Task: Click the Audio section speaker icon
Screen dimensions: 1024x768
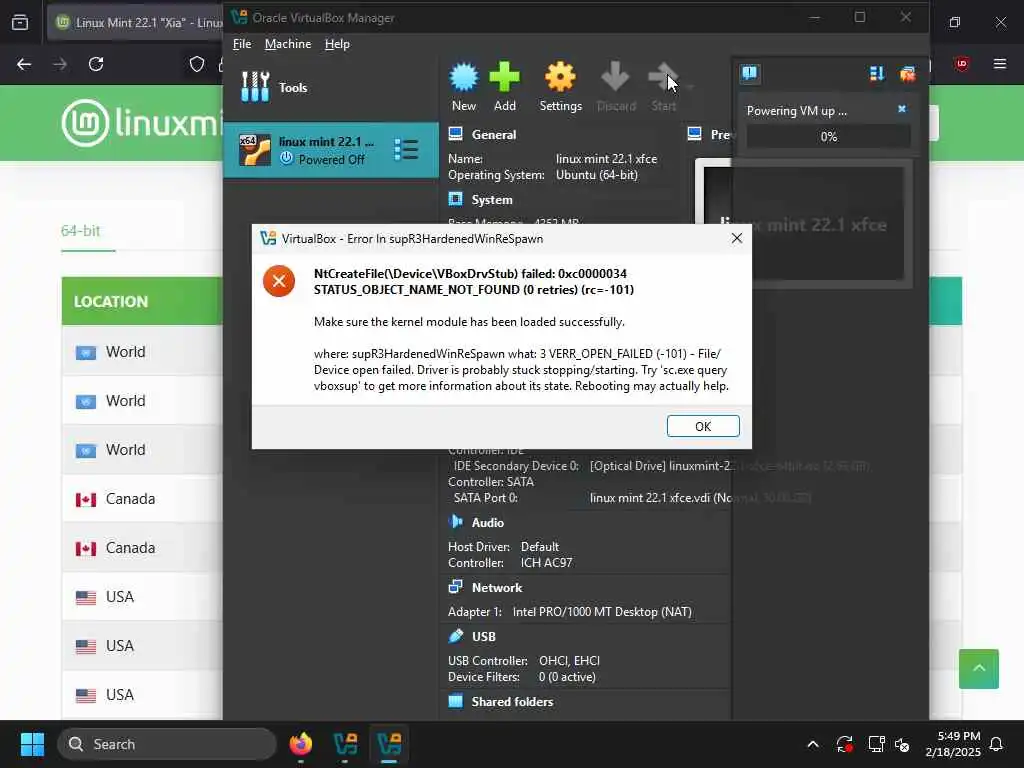Action: [x=456, y=521]
